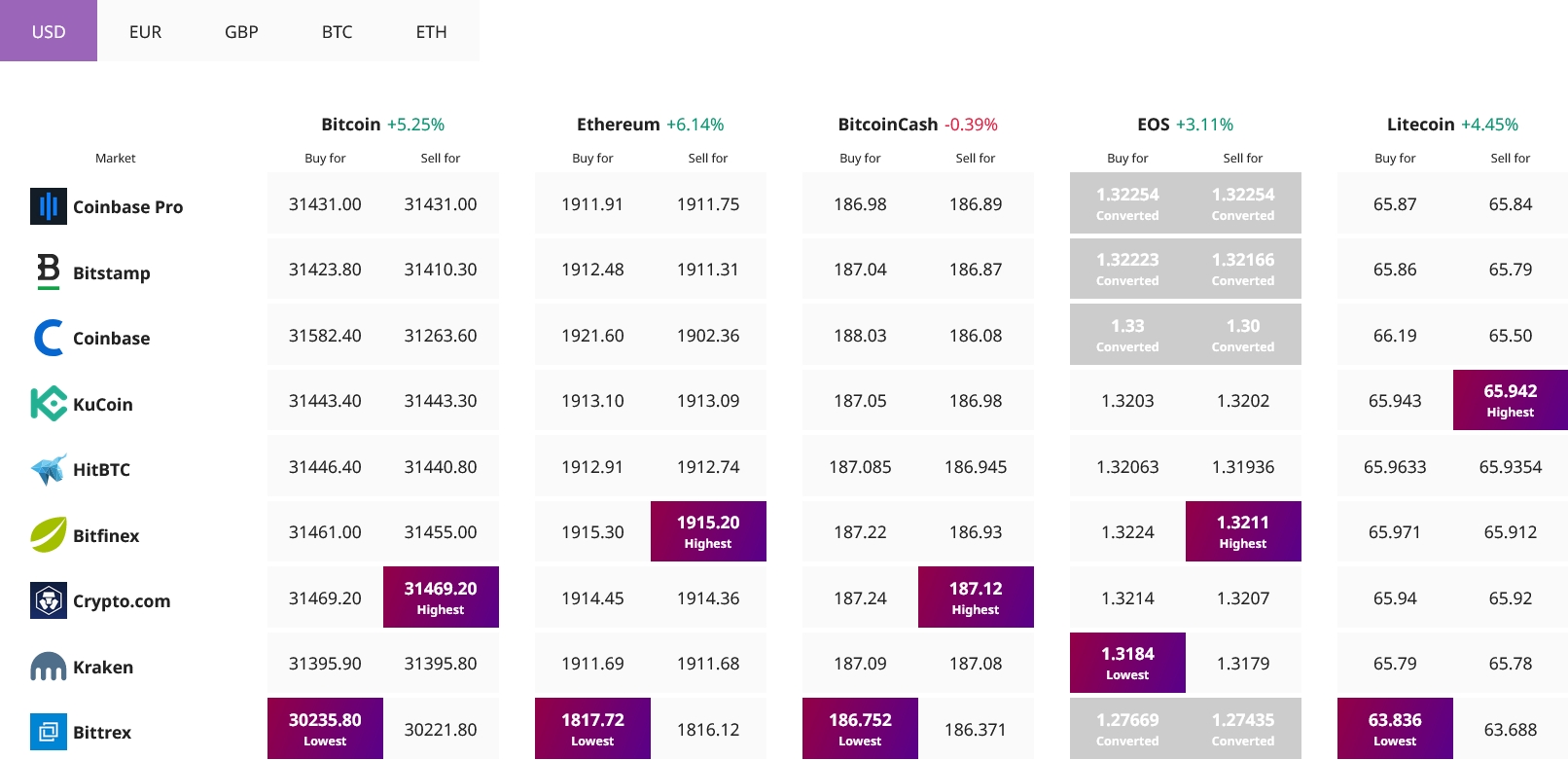
Task: Switch to the EUR currency tab
Action: tap(145, 31)
